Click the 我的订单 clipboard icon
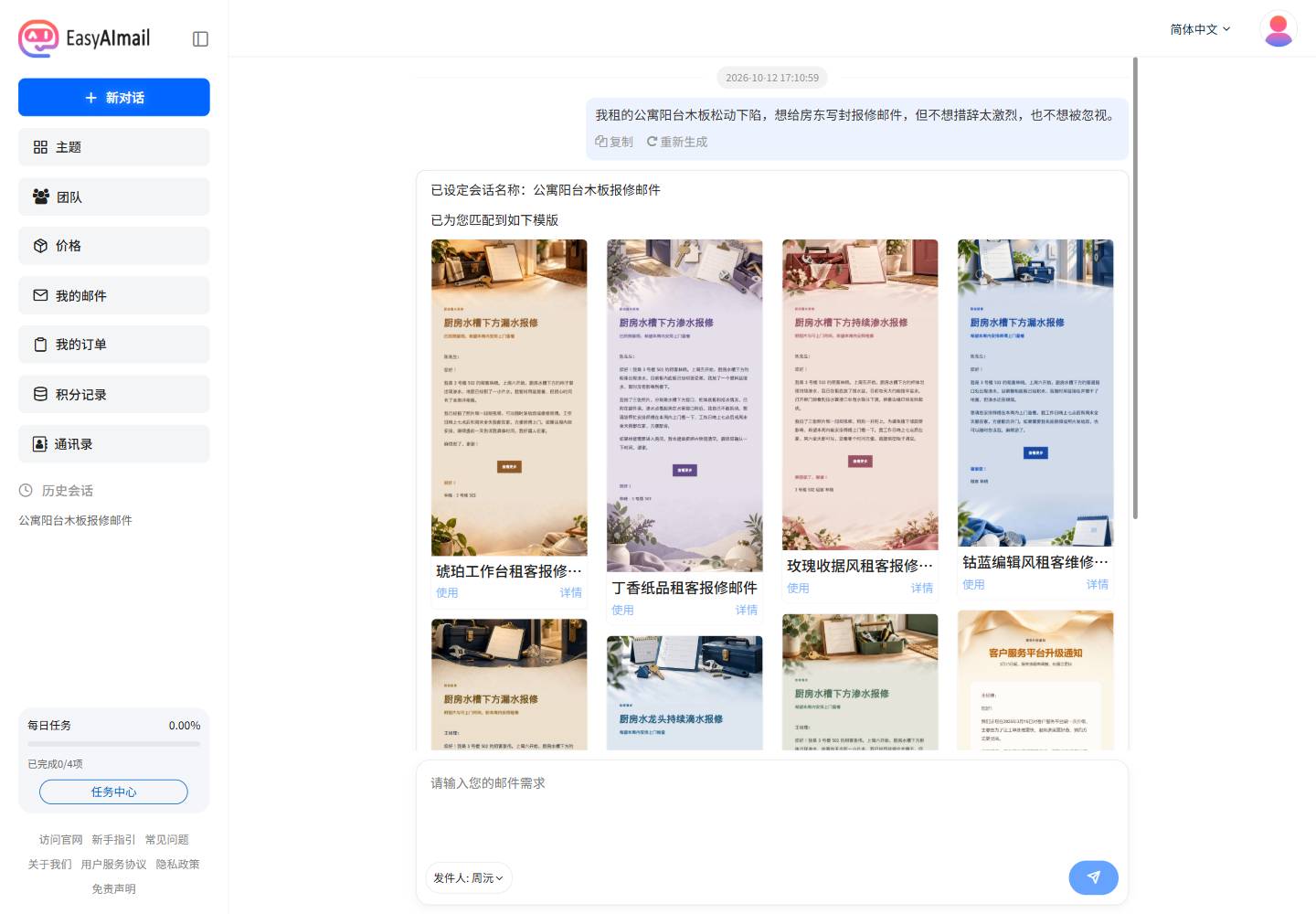The width and height of the screenshot is (1316, 914). pyautogui.click(x=40, y=345)
